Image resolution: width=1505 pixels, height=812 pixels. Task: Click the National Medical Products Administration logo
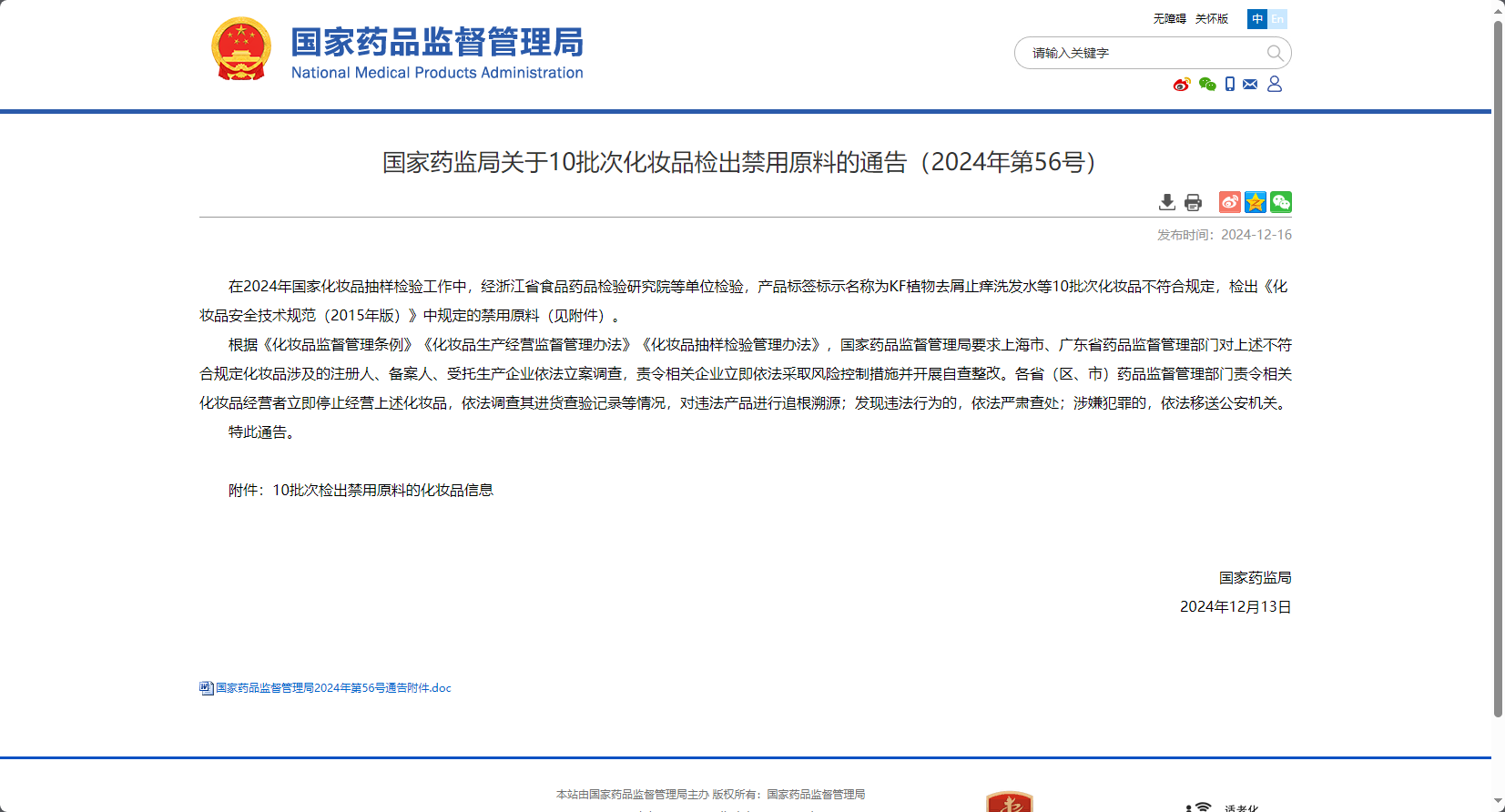click(x=397, y=49)
